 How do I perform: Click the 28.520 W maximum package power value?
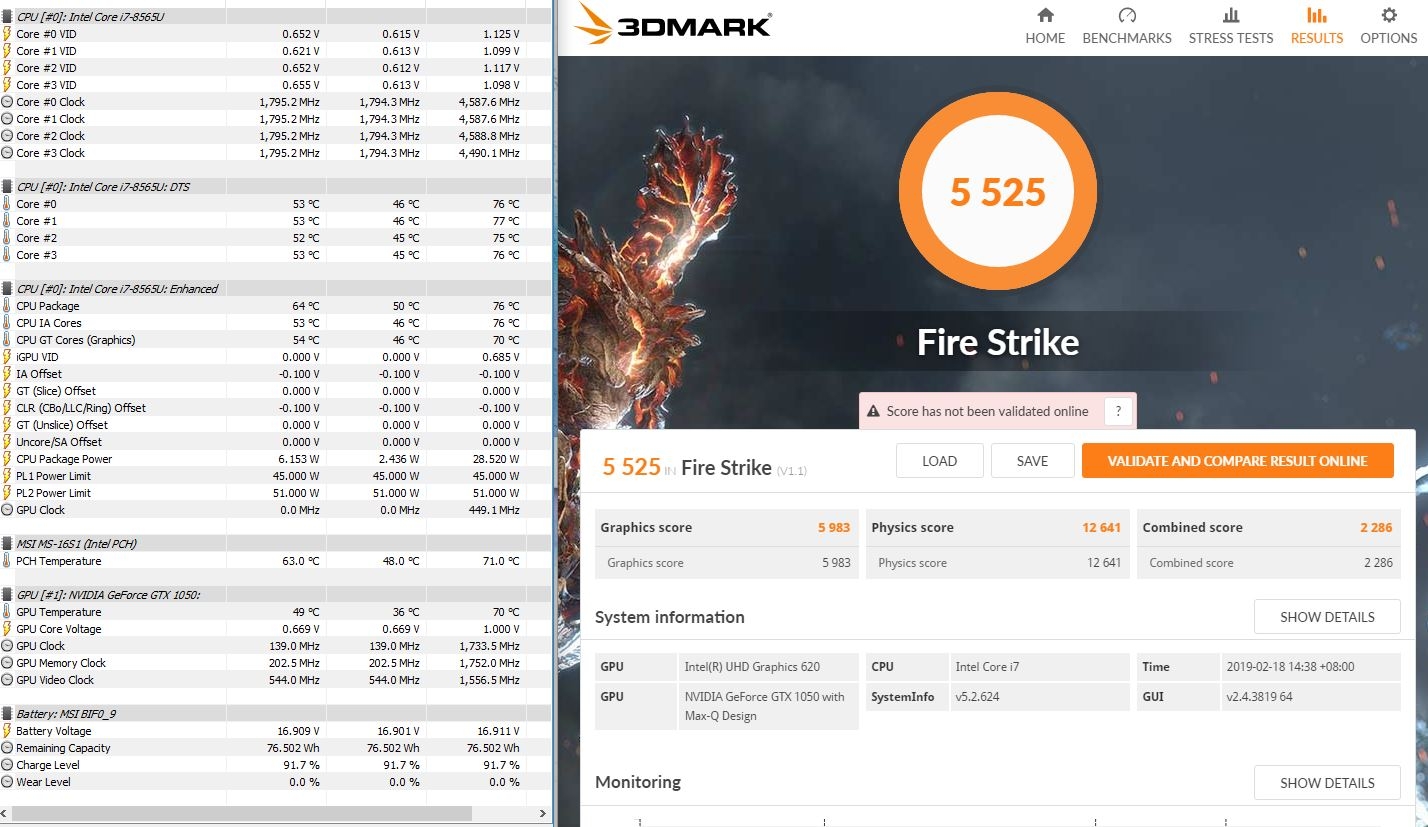coord(494,459)
